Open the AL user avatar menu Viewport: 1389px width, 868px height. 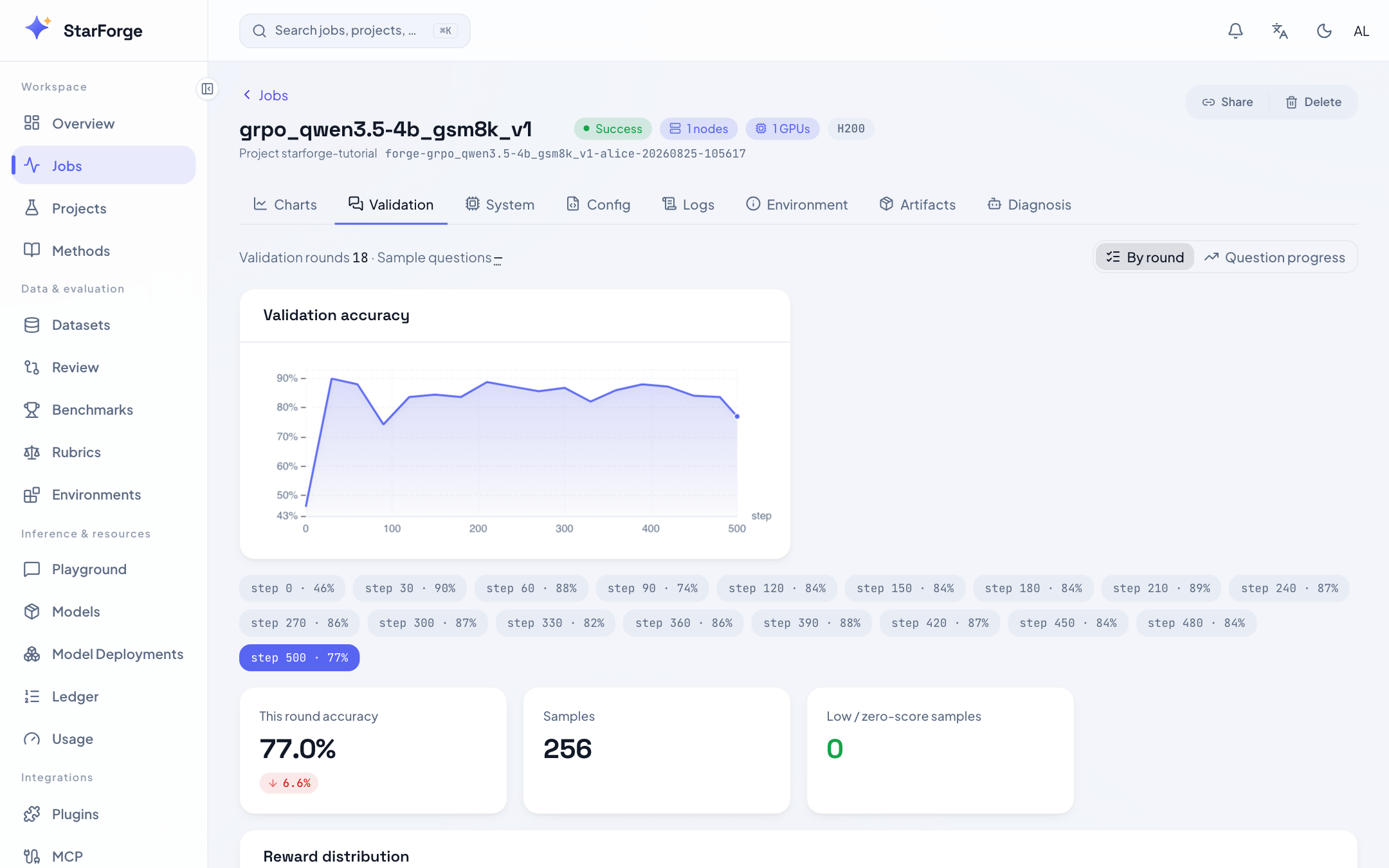(1361, 31)
